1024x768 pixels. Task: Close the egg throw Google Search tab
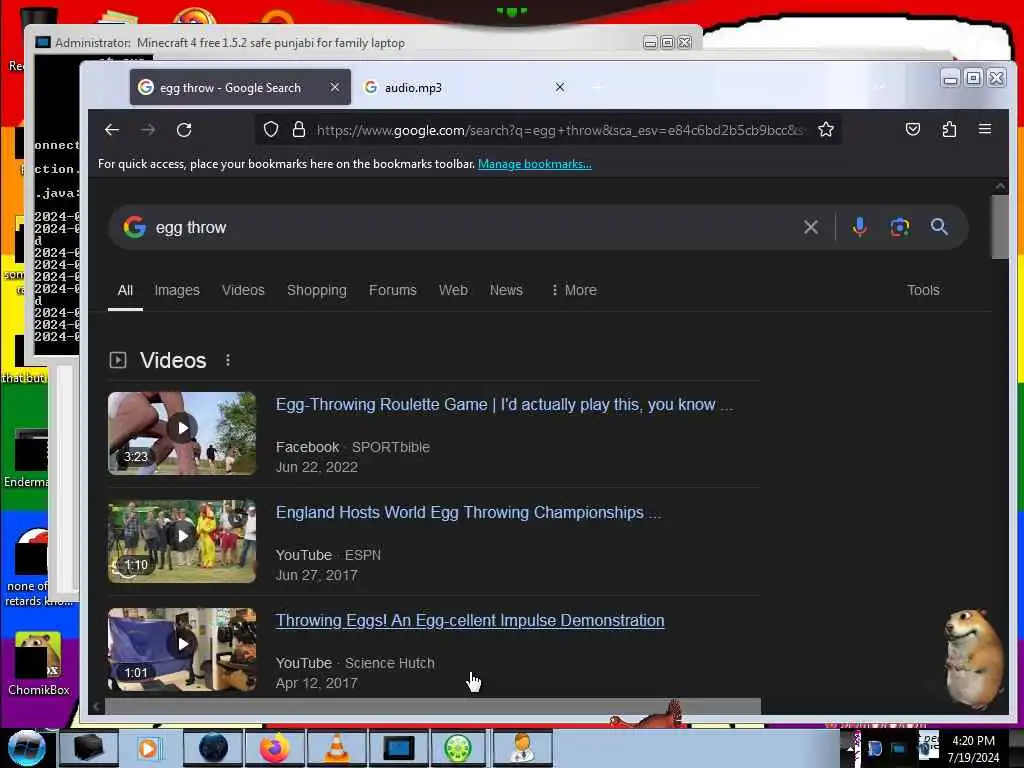[x=334, y=87]
